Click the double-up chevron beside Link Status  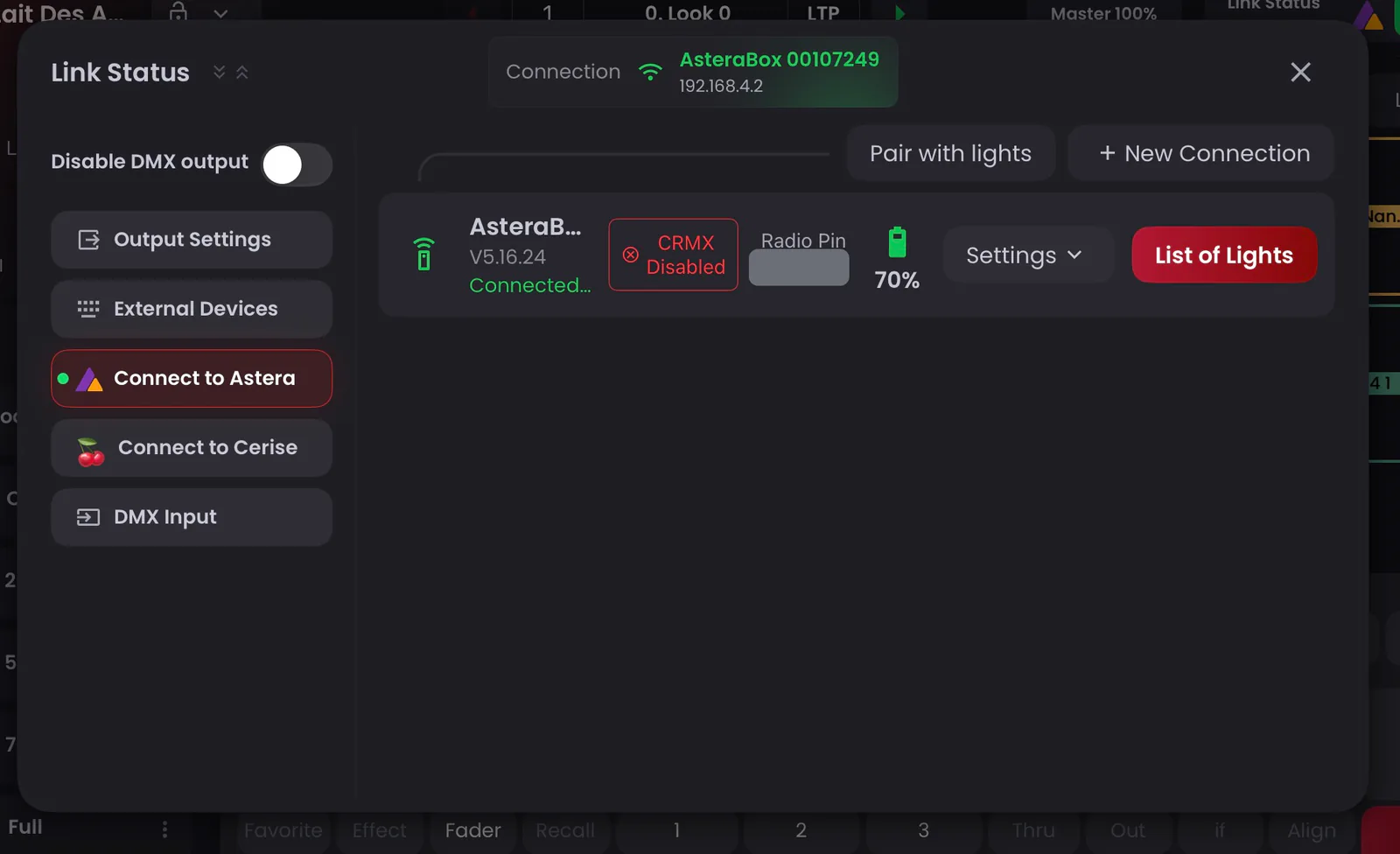tap(242, 72)
